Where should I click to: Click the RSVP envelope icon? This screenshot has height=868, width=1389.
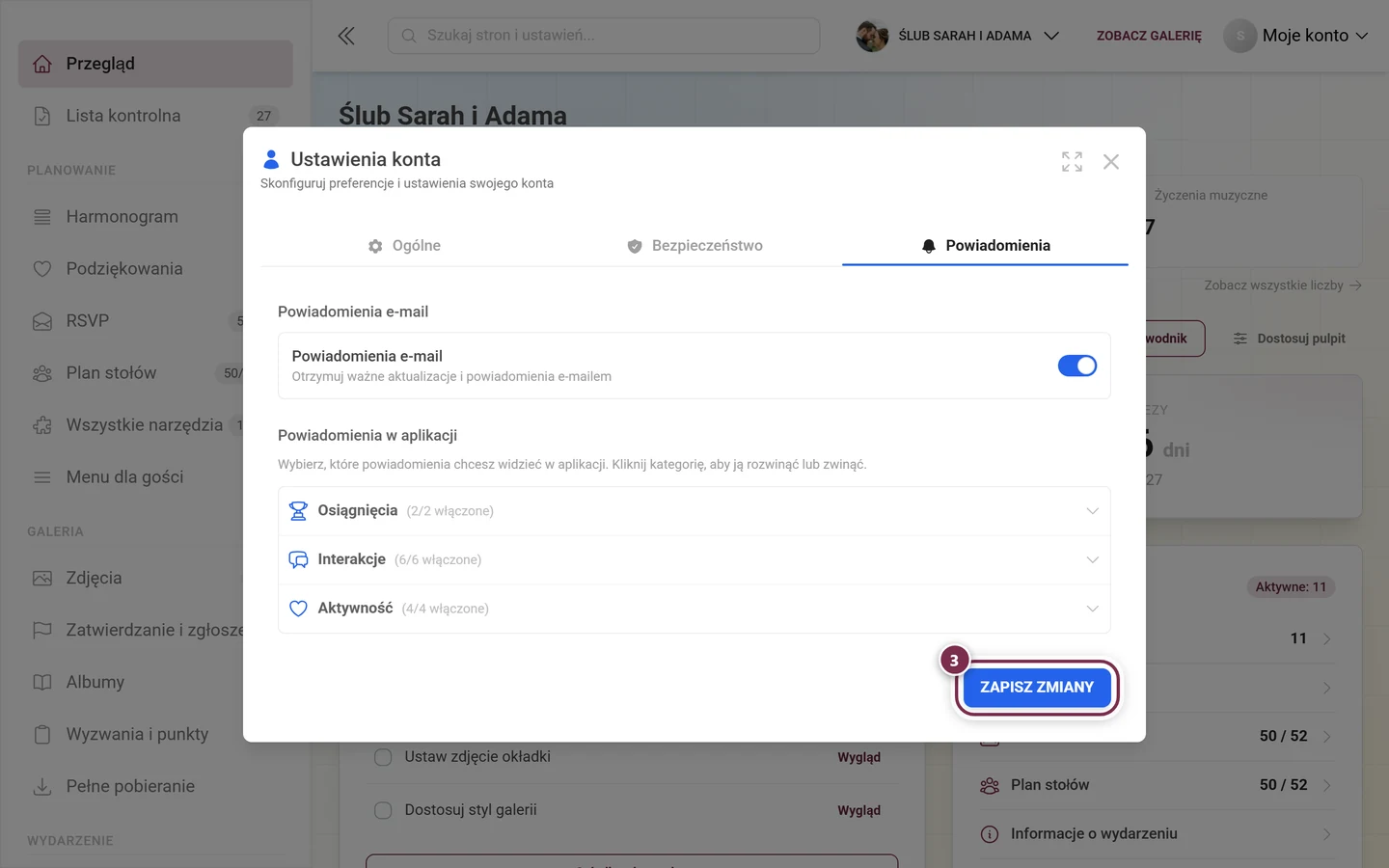click(x=42, y=321)
